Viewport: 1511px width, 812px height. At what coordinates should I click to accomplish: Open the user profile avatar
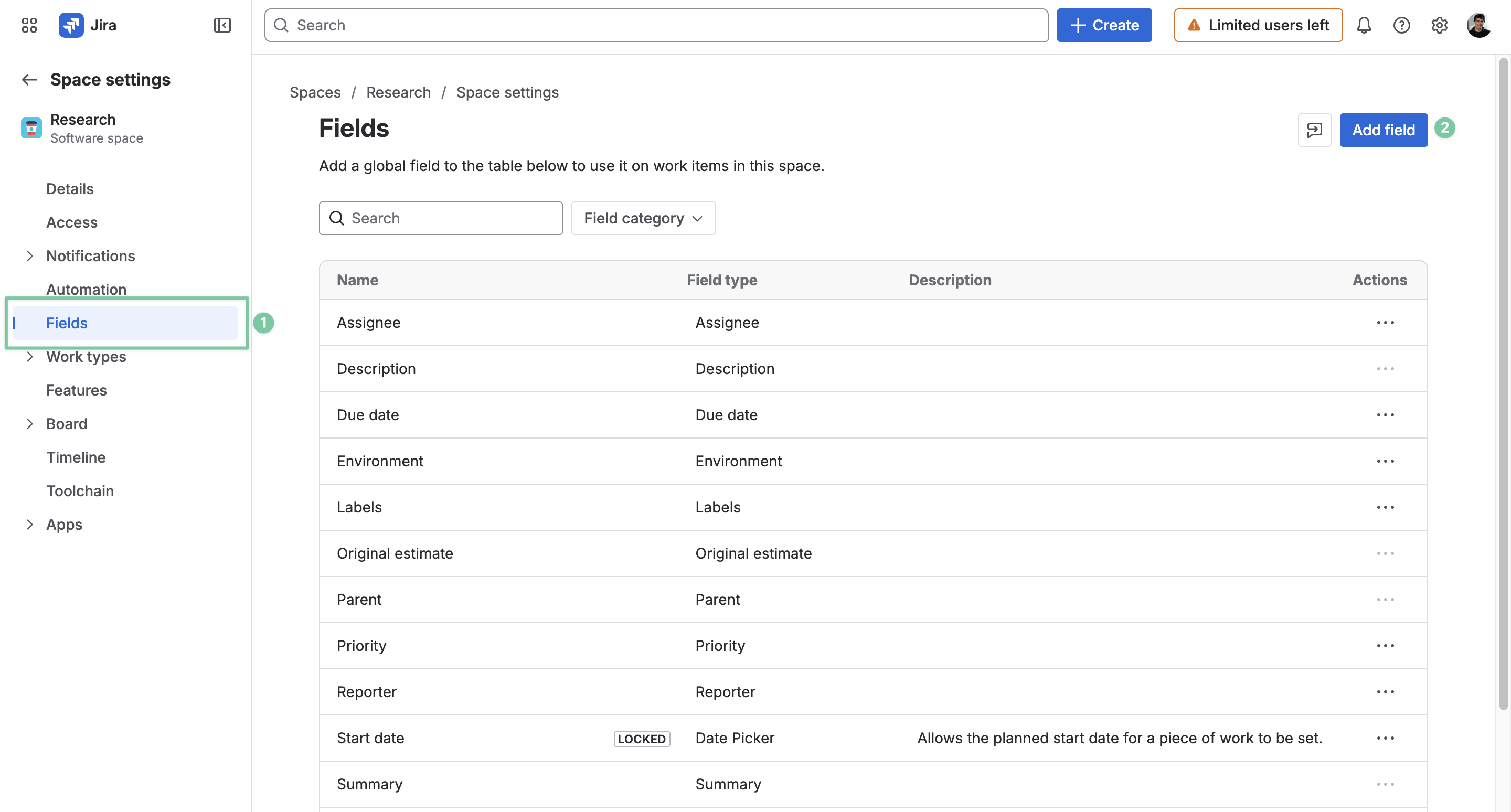1479,25
